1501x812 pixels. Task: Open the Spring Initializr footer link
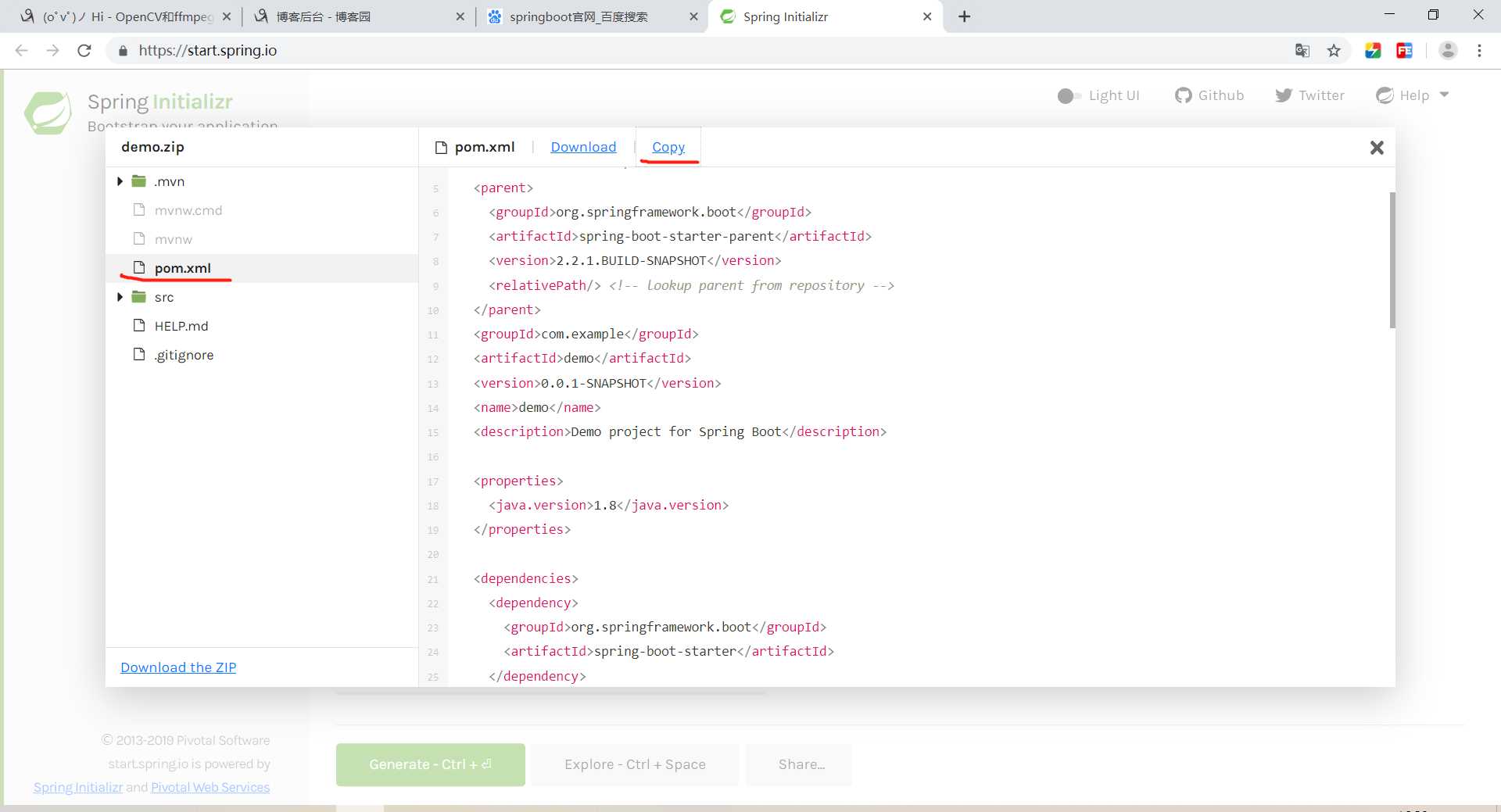78,787
